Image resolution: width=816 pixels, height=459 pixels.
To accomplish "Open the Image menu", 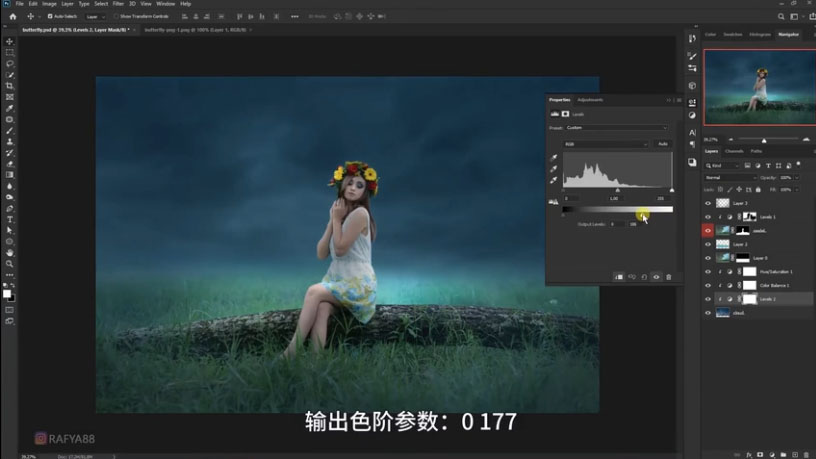I will pos(49,4).
